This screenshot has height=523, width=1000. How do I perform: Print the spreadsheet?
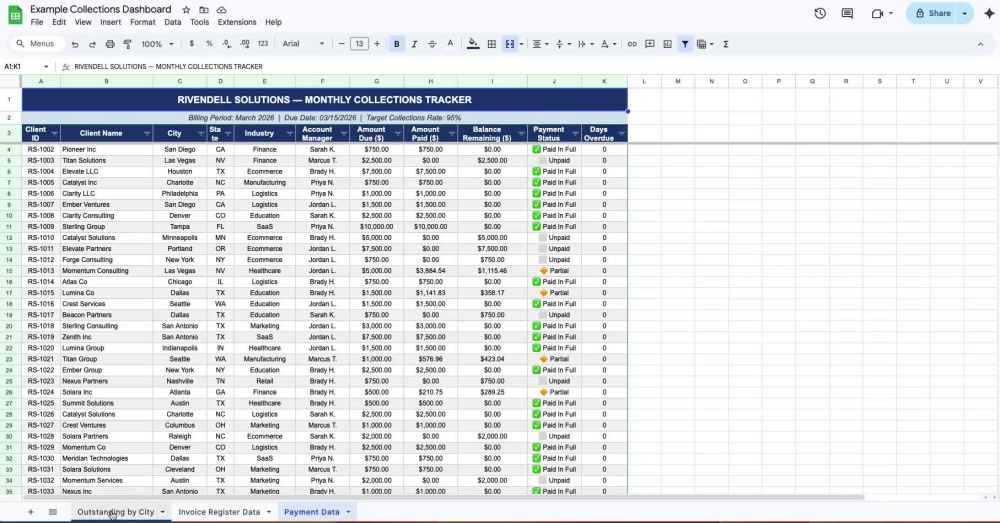(110, 44)
